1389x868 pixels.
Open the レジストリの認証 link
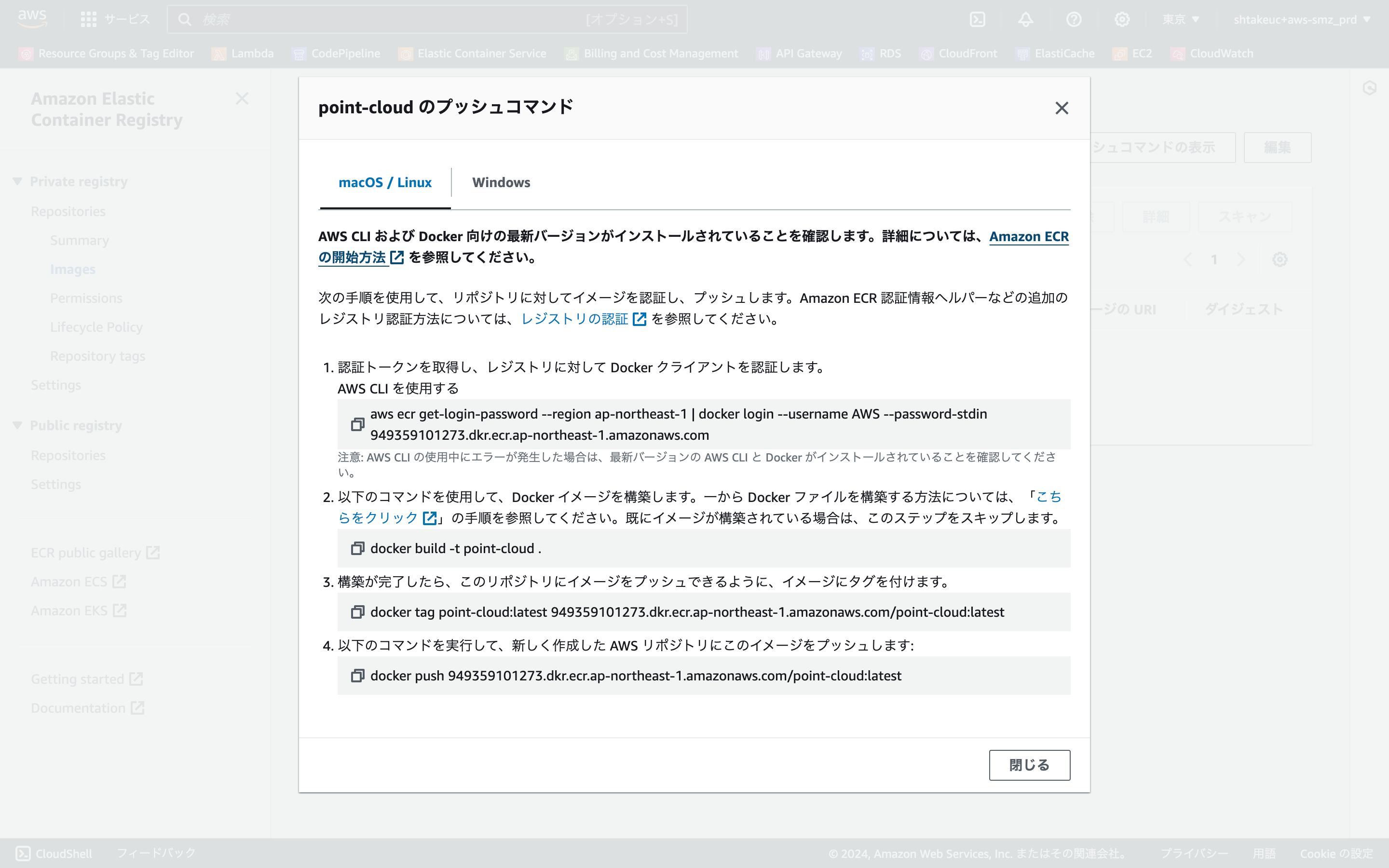pos(583,319)
